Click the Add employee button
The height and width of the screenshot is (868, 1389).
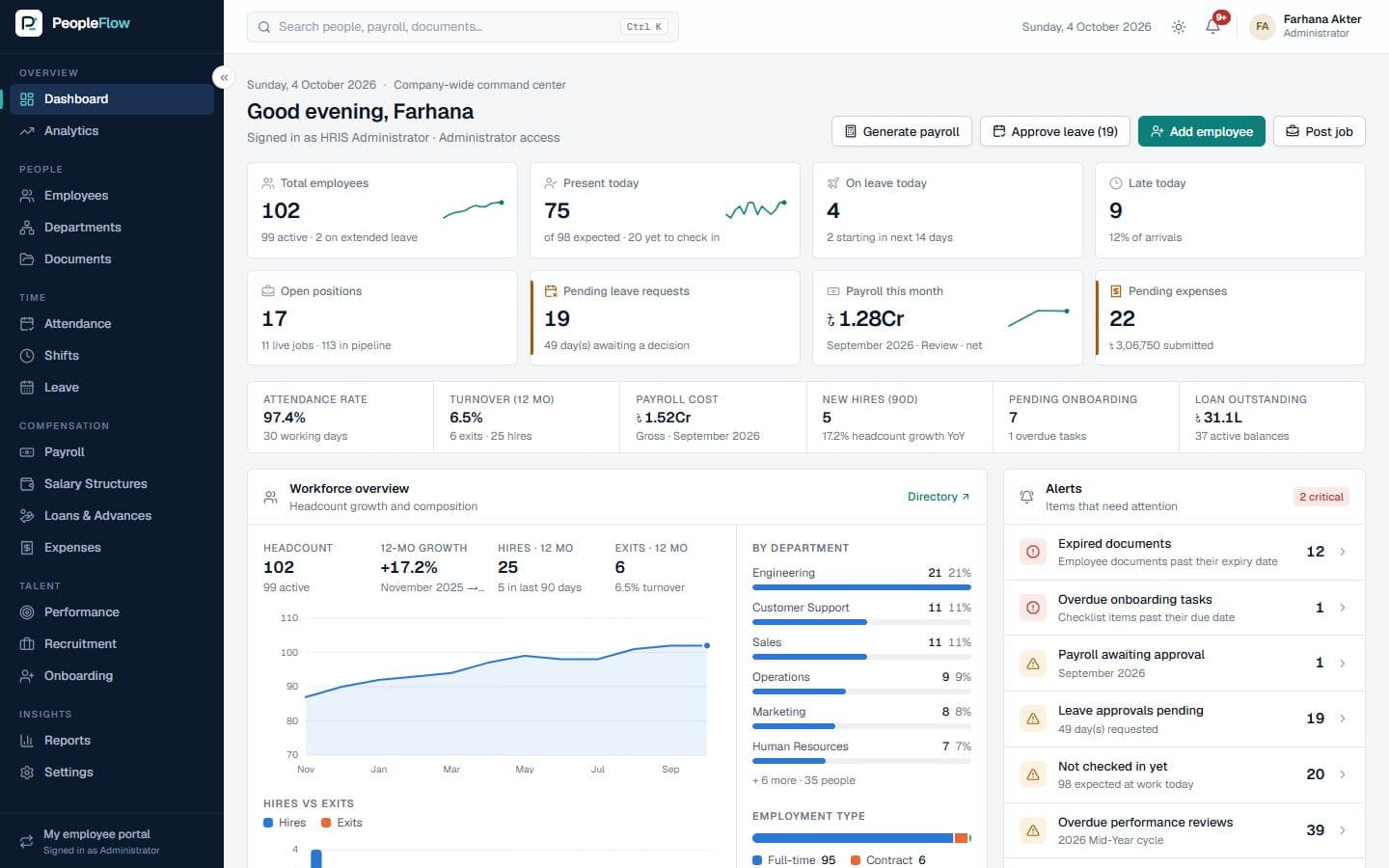(x=1202, y=131)
